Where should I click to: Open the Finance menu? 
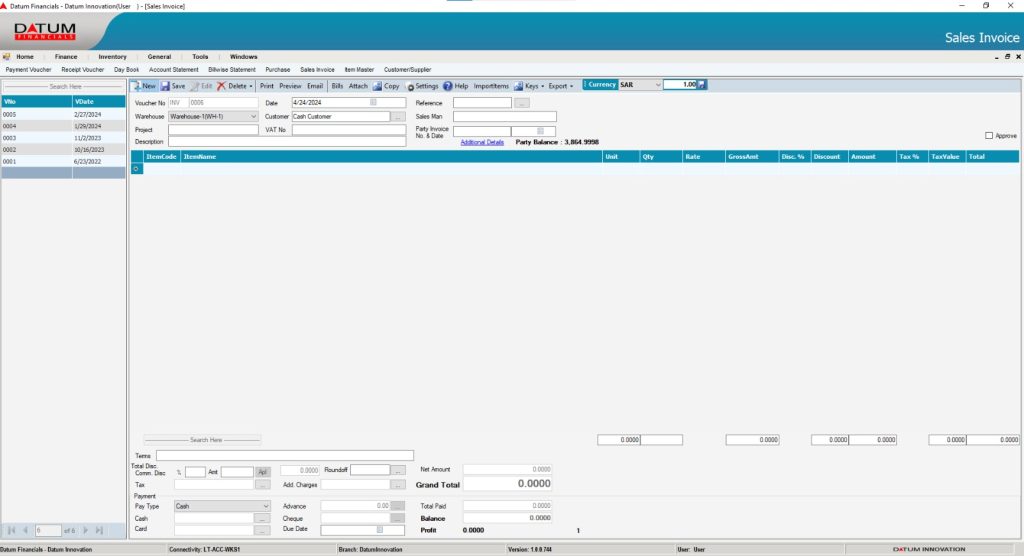pyautogui.click(x=66, y=57)
